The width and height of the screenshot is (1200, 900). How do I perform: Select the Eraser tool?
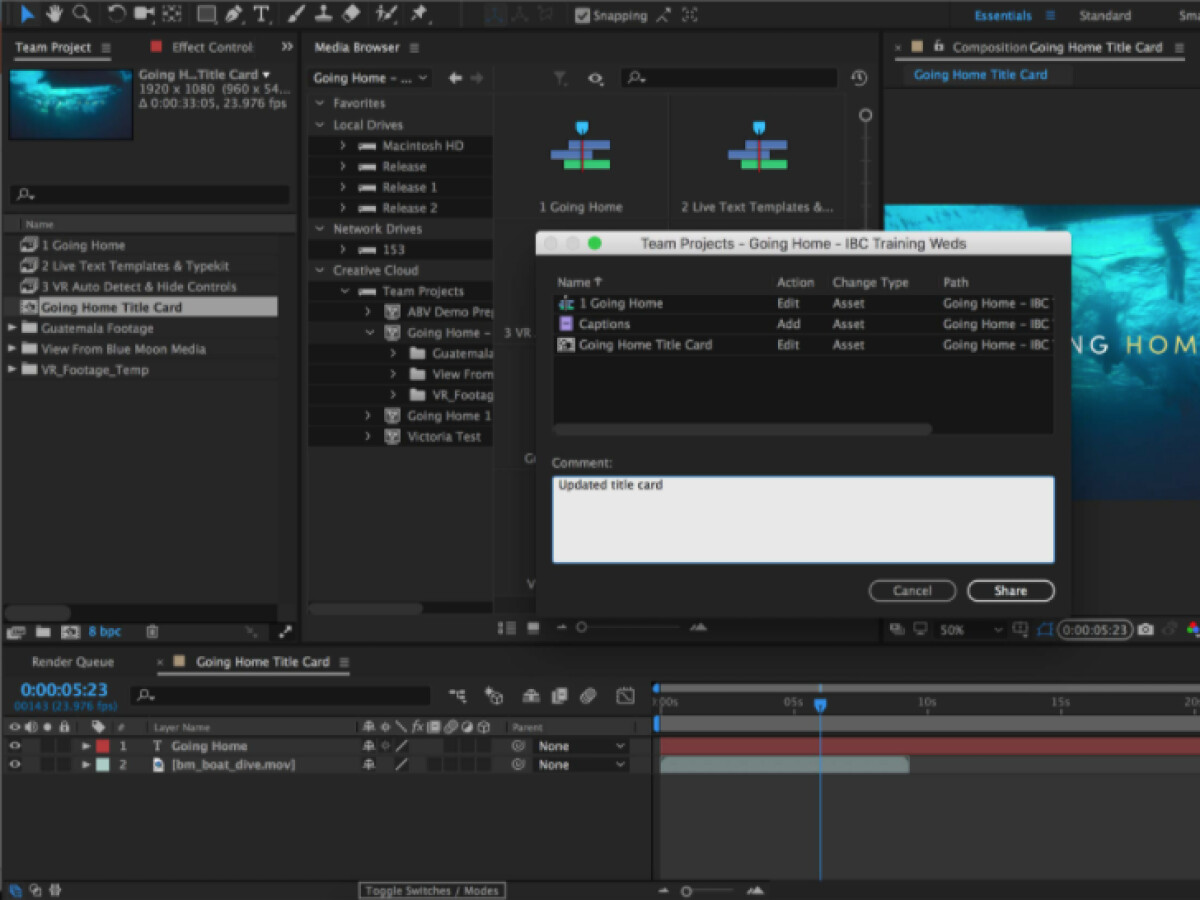[350, 14]
